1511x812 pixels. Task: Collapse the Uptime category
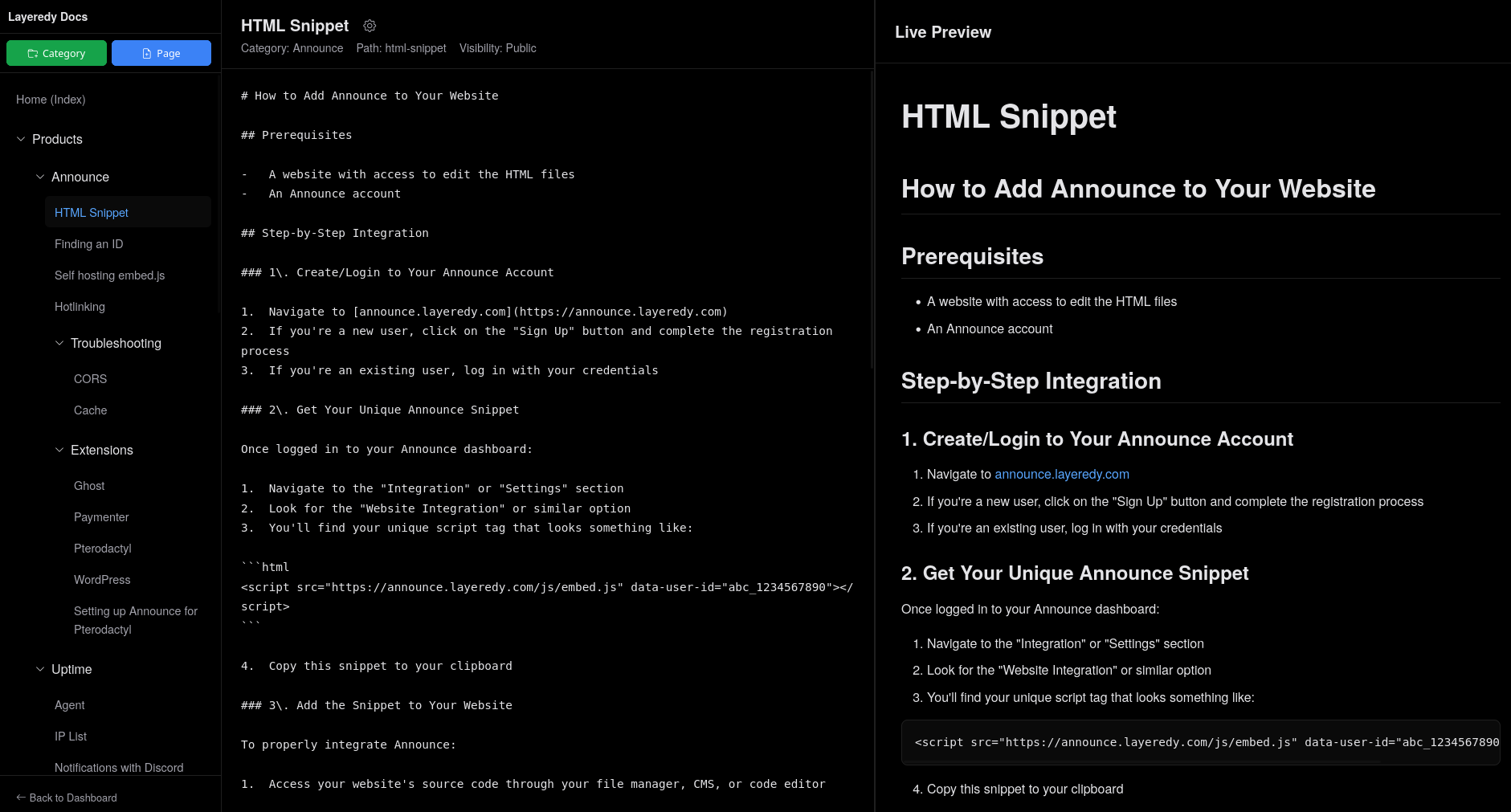pos(40,669)
